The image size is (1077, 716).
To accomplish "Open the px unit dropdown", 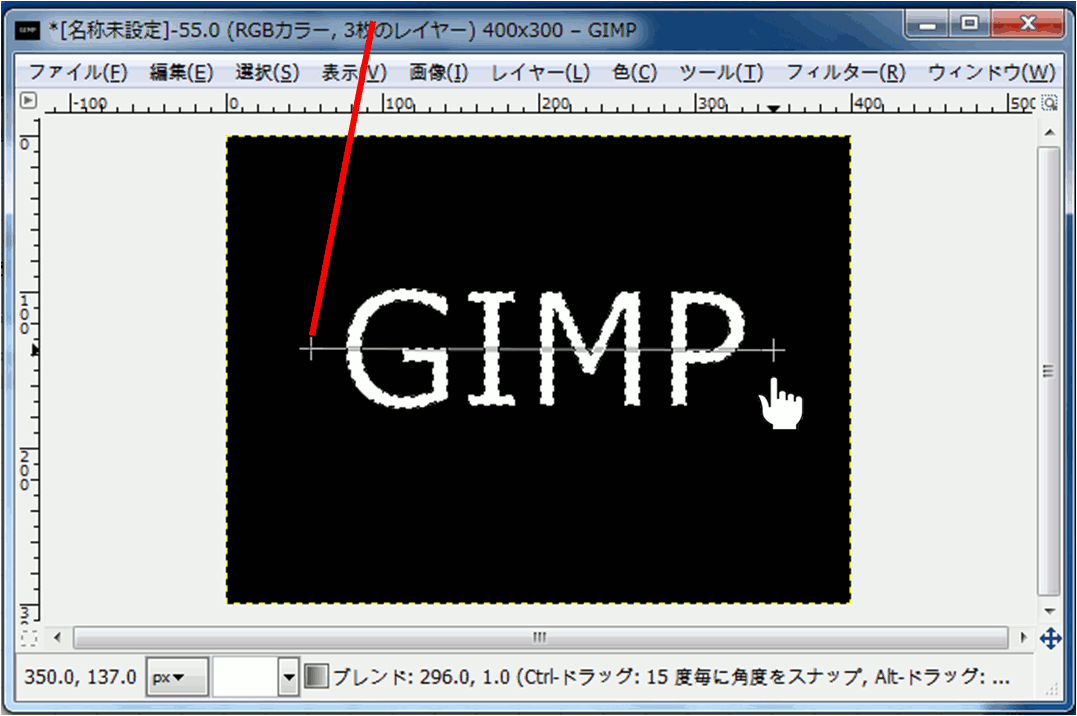I will click(176, 677).
